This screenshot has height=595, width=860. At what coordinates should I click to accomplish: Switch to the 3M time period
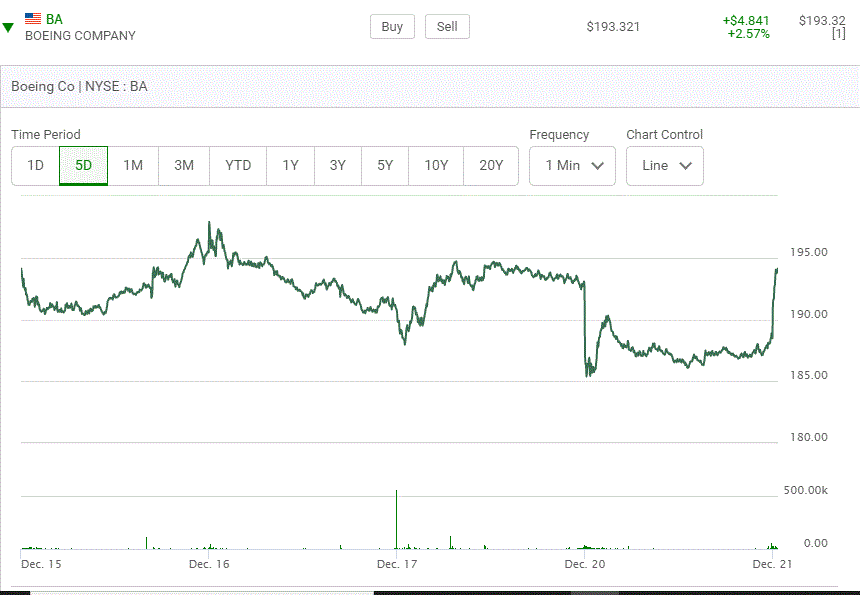point(184,166)
